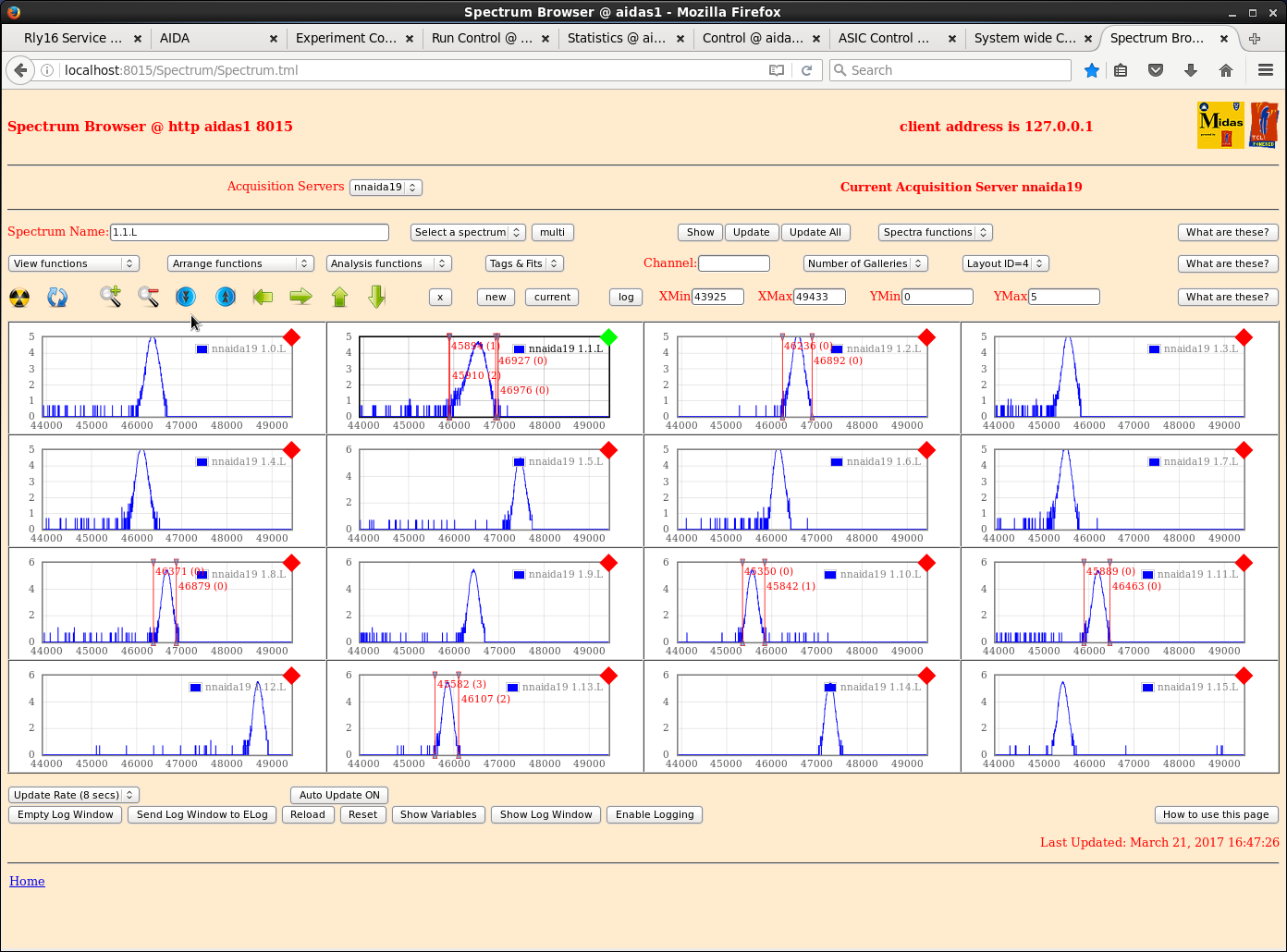Toggle red diamond tag on 1.9.L spectrum

point(608,563)
